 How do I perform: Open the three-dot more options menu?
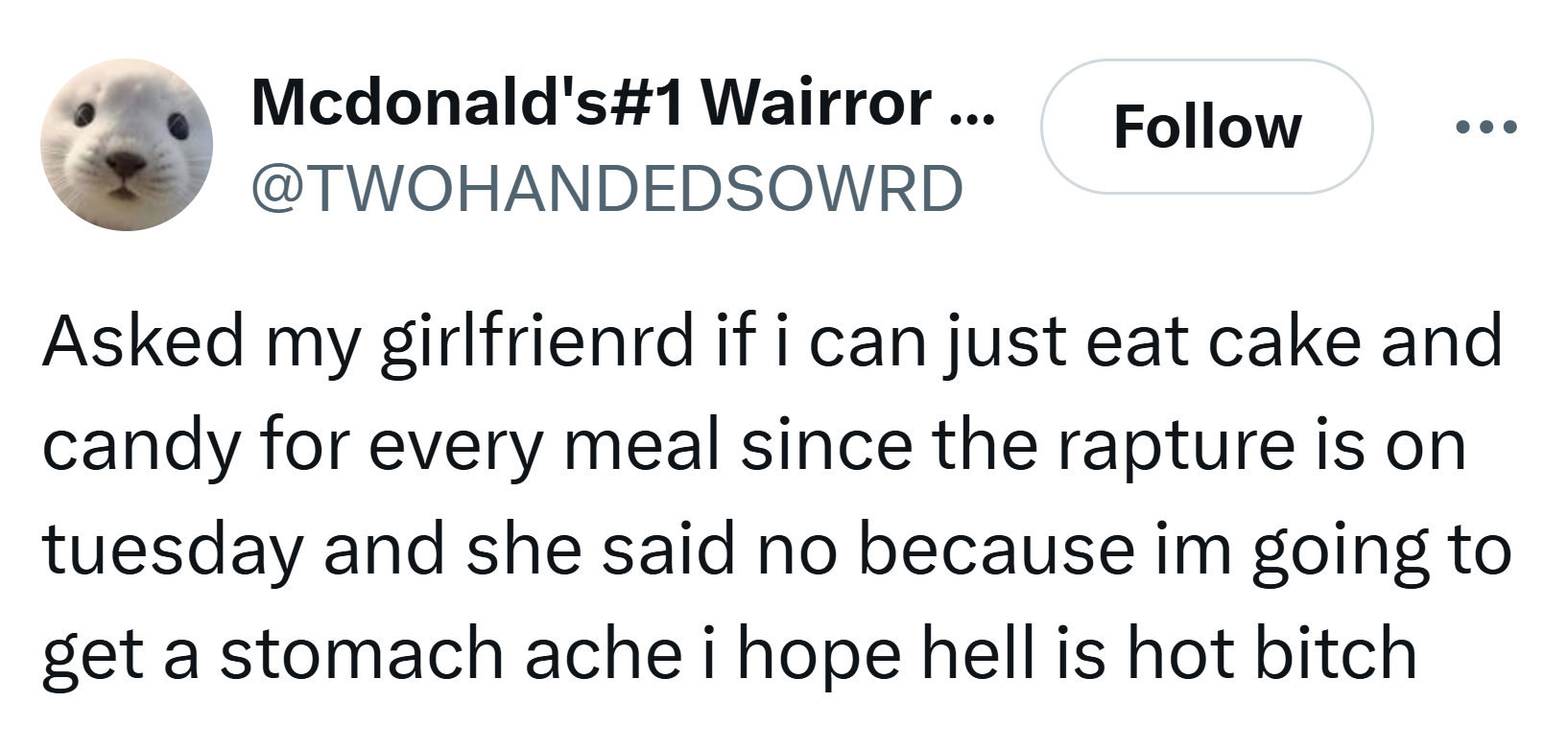coord(1485,127)
